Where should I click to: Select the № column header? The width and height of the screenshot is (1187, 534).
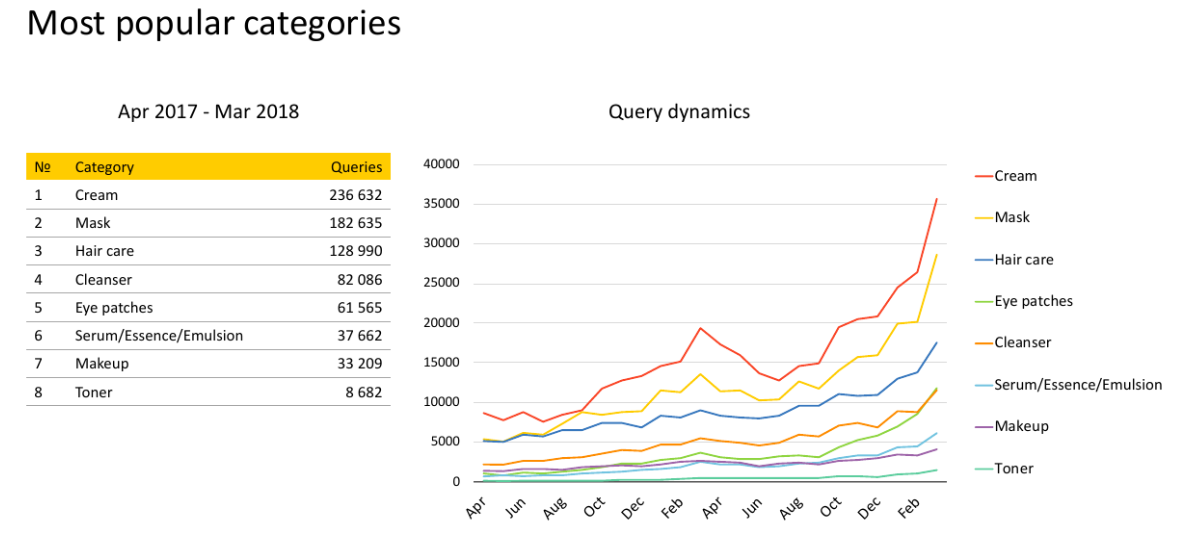pyautogui.click(x=42, y=167)
